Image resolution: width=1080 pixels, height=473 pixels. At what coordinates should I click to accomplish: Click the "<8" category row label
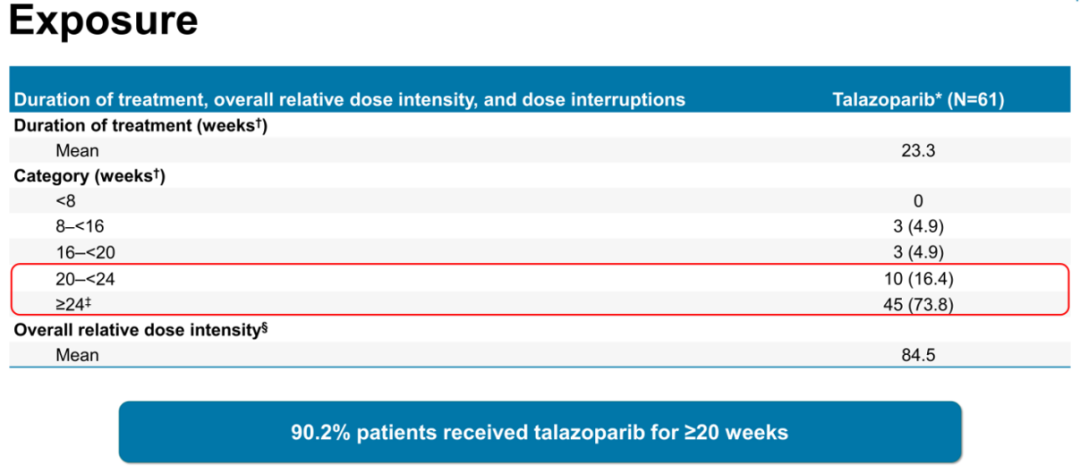(66, 201)
